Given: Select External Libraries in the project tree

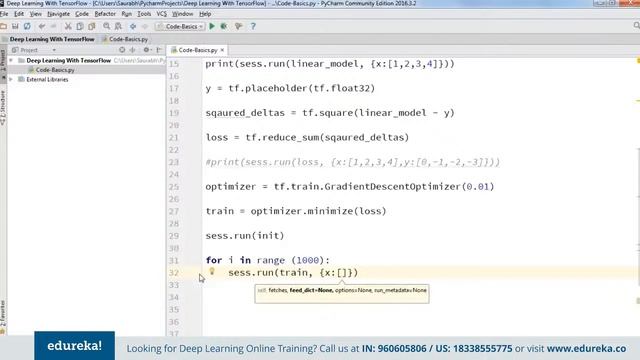Looking at the screenshot, I should coord(47,80).
